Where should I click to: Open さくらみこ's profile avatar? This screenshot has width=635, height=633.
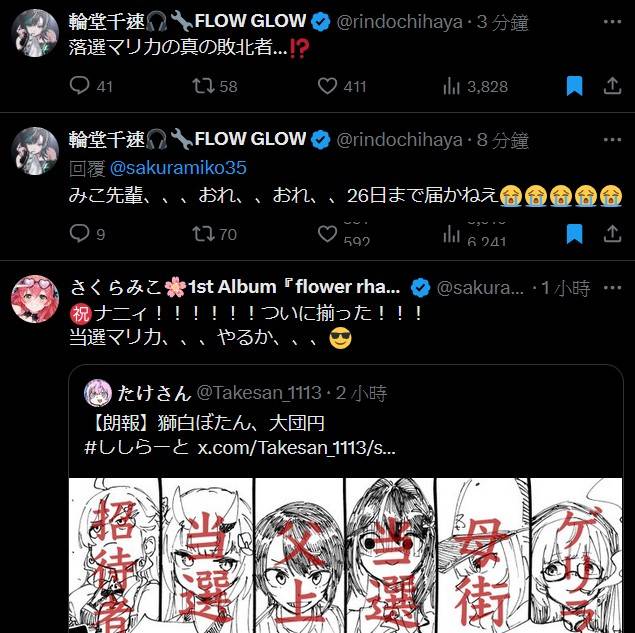[35, 299]
